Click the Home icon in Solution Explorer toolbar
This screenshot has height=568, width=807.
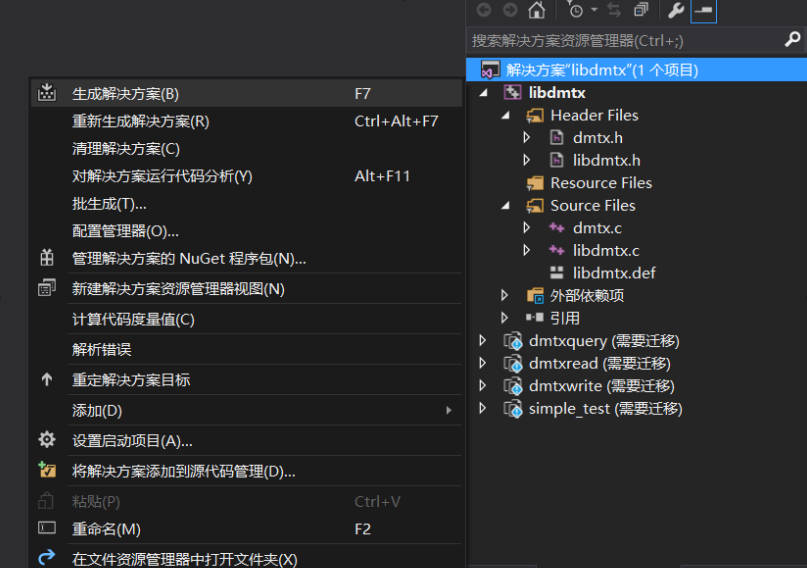(x=537, y=10)
